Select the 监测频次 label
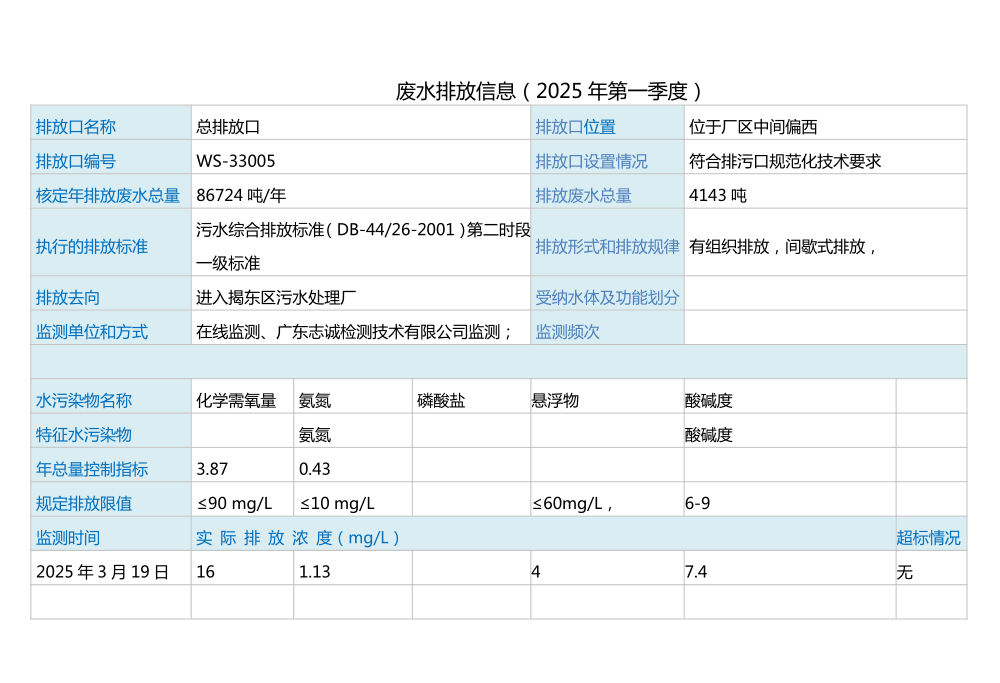Image resolution: width=1000 pixels, height=683 pixels. click(x=567, y=332)
